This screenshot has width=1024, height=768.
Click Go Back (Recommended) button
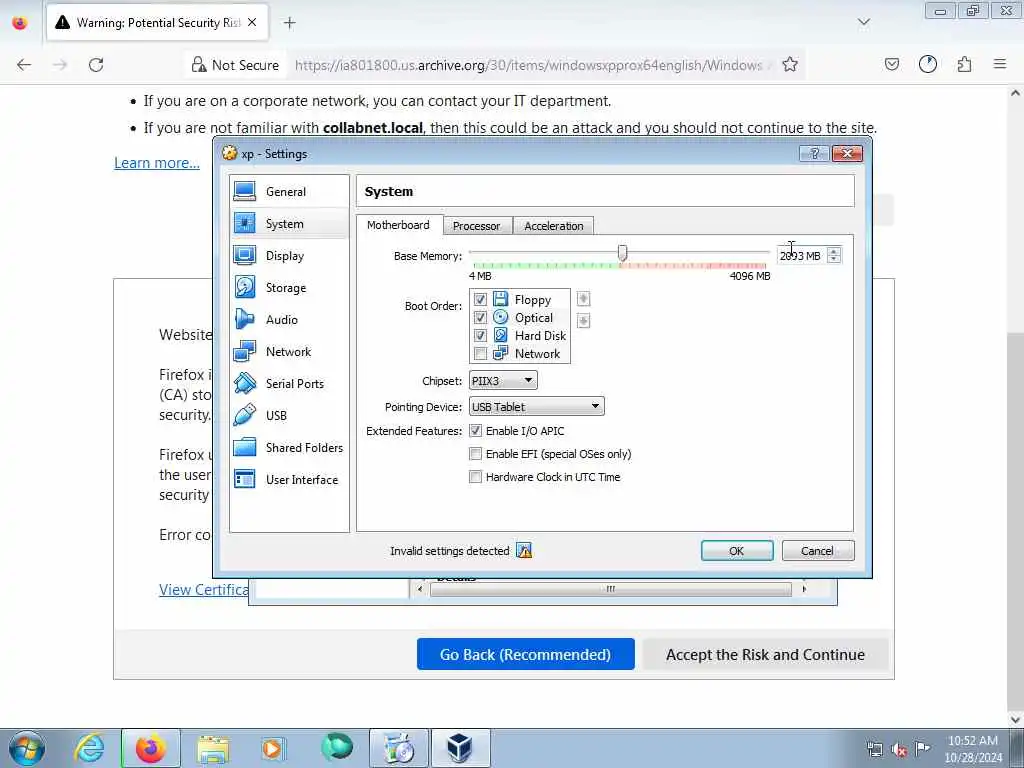click(x=526, y=654)
